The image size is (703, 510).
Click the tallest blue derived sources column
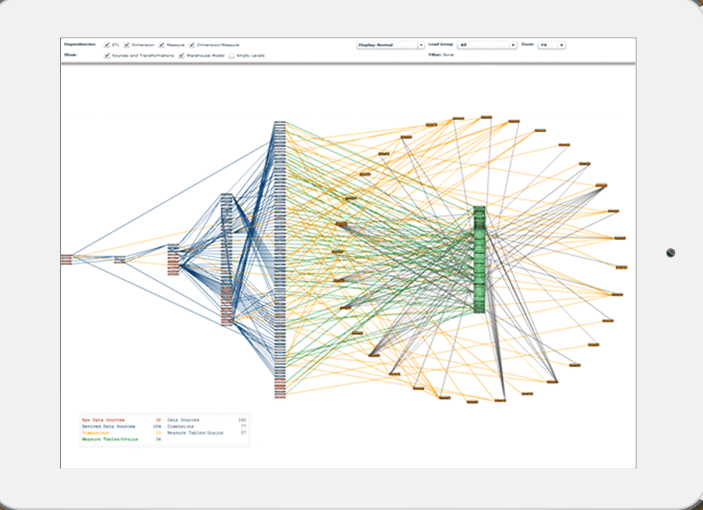pyautogui.click(x=280, y=260)
